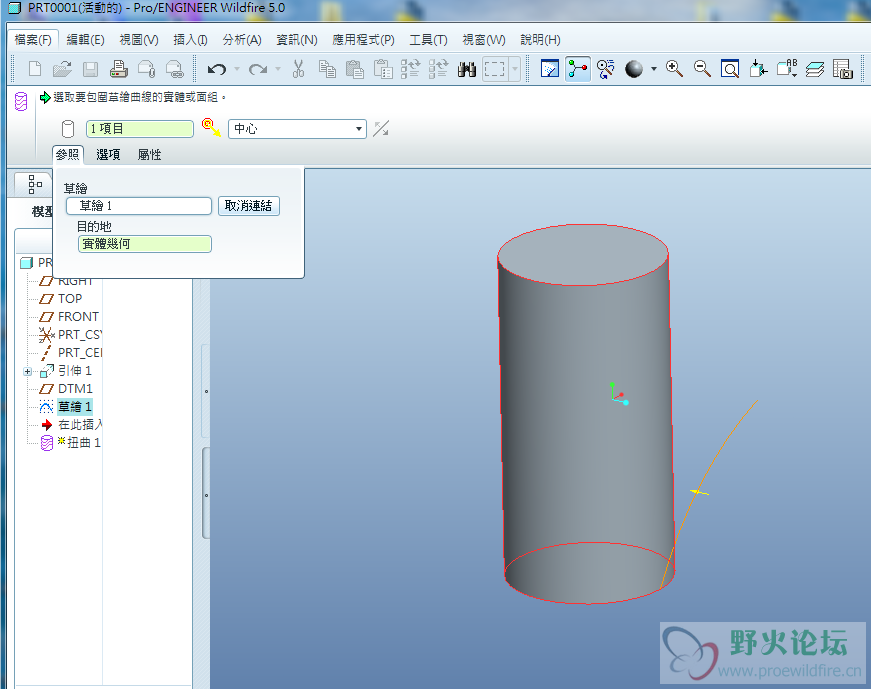Open the 工具(T) menu
The width and height of the screenshot is (871, 689).
pyautogui.click(x=428, y=40)
